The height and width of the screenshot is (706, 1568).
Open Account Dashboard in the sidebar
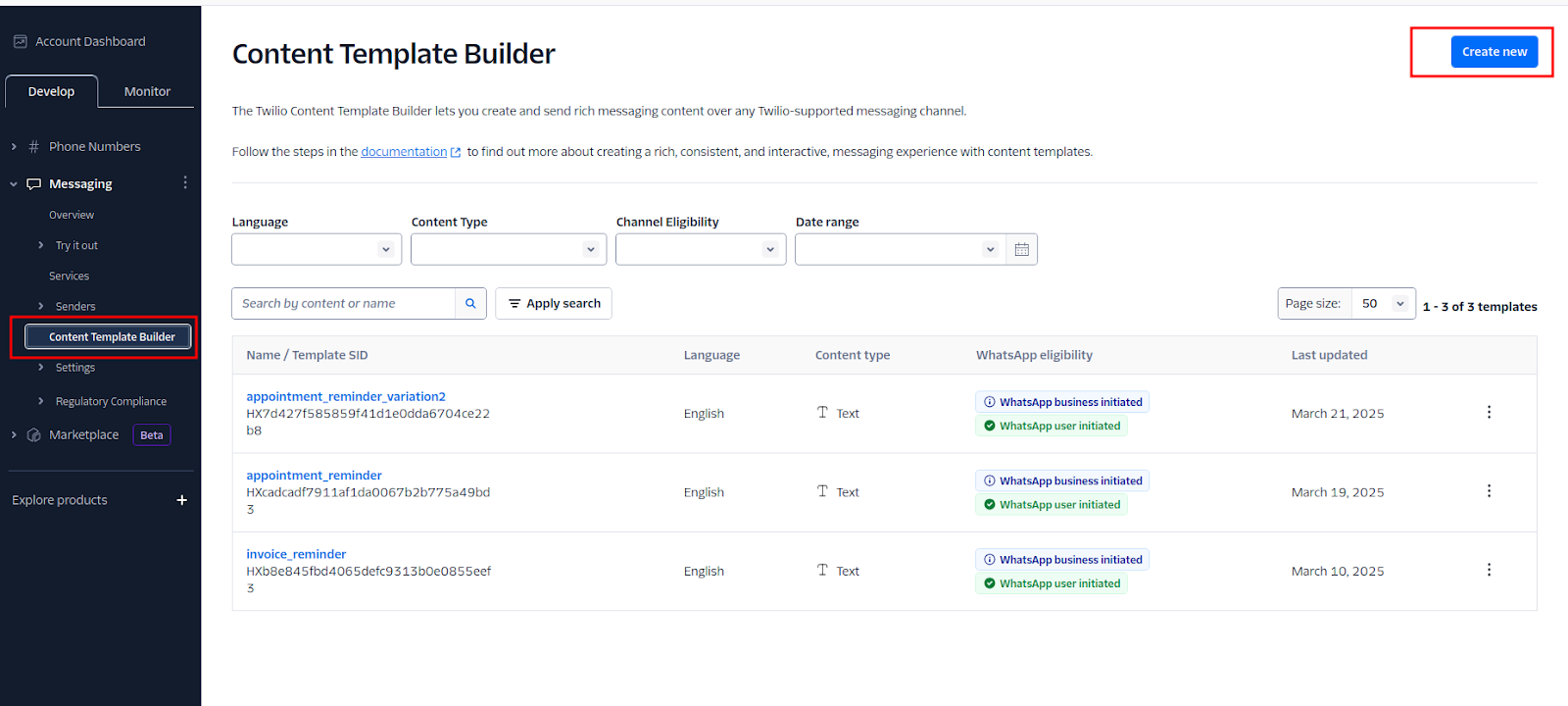click(90, 41)
